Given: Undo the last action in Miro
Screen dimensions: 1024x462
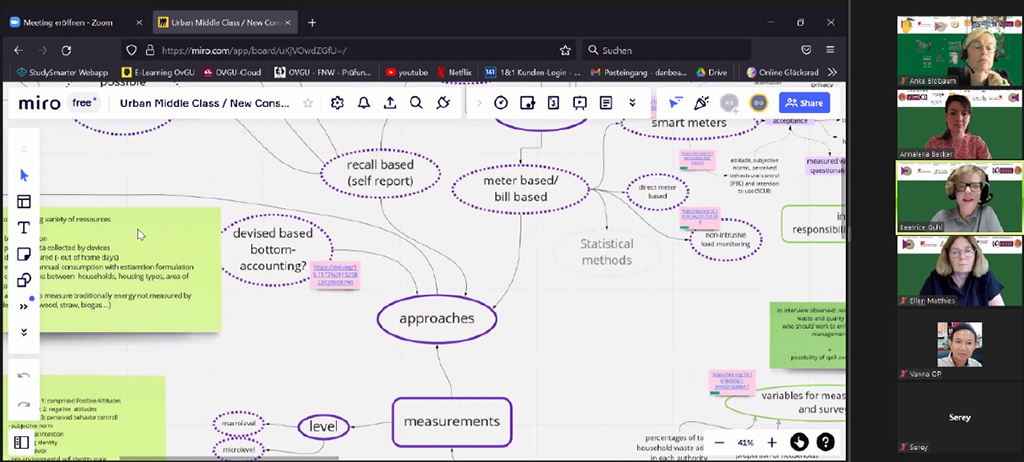Looking at the screenshot, I should 24,376.
